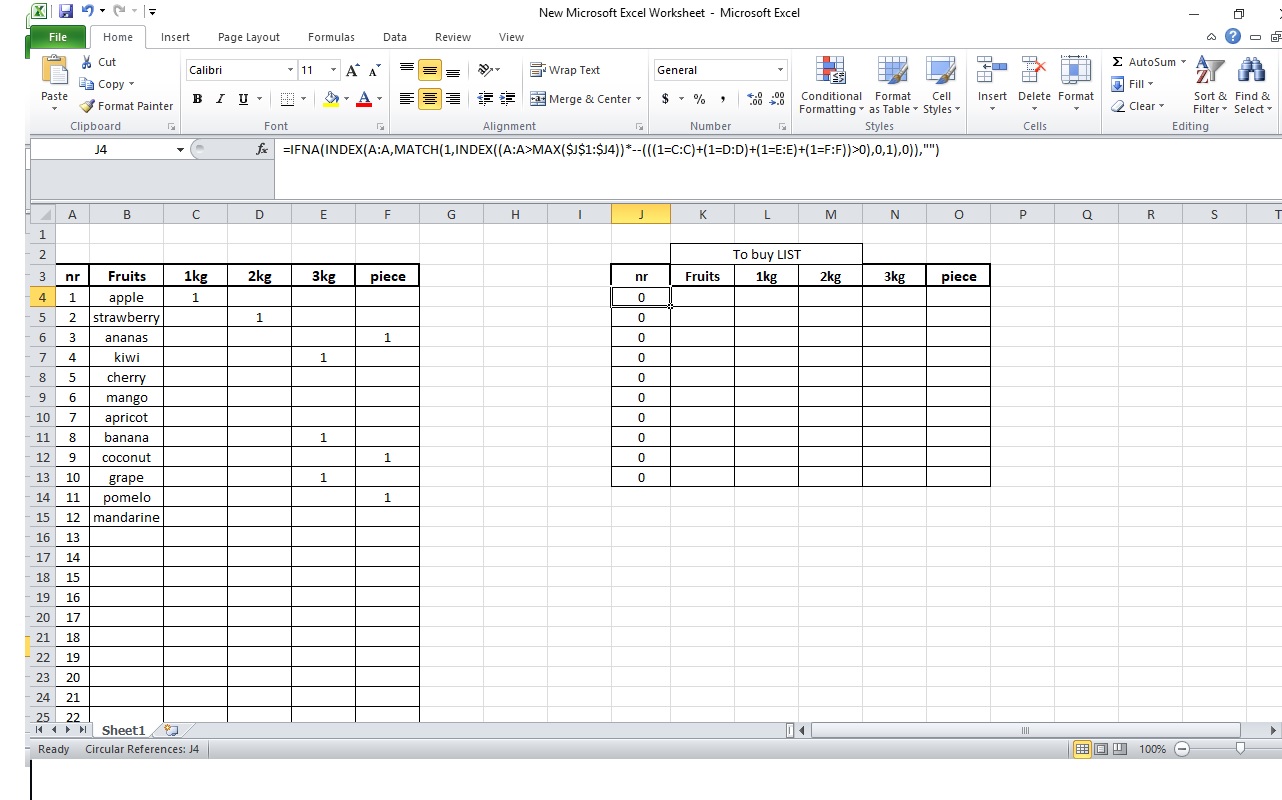Click the Sort & Filter icon
Image resolution: width=1282 pixels, height=800 pixels.
[1209, 87]
